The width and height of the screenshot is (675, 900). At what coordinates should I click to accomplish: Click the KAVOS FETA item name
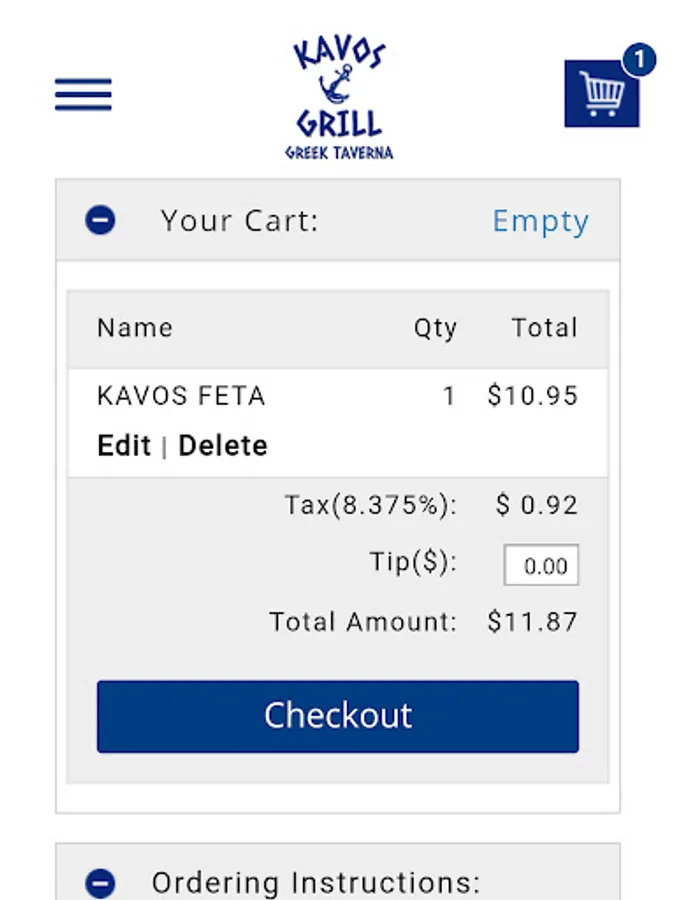(x=181, y=396)
